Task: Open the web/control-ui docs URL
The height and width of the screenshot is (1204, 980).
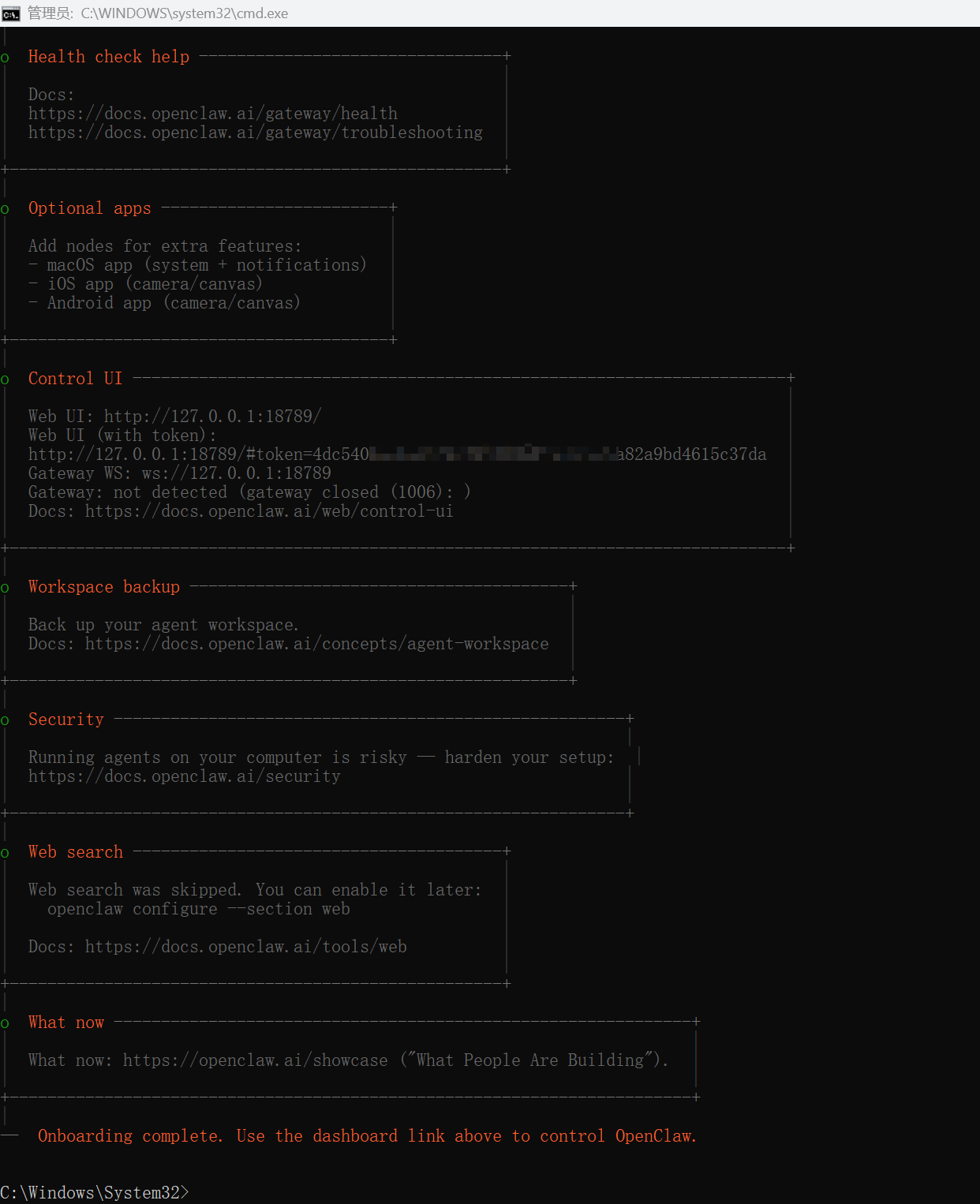Action: click(269, 511)
